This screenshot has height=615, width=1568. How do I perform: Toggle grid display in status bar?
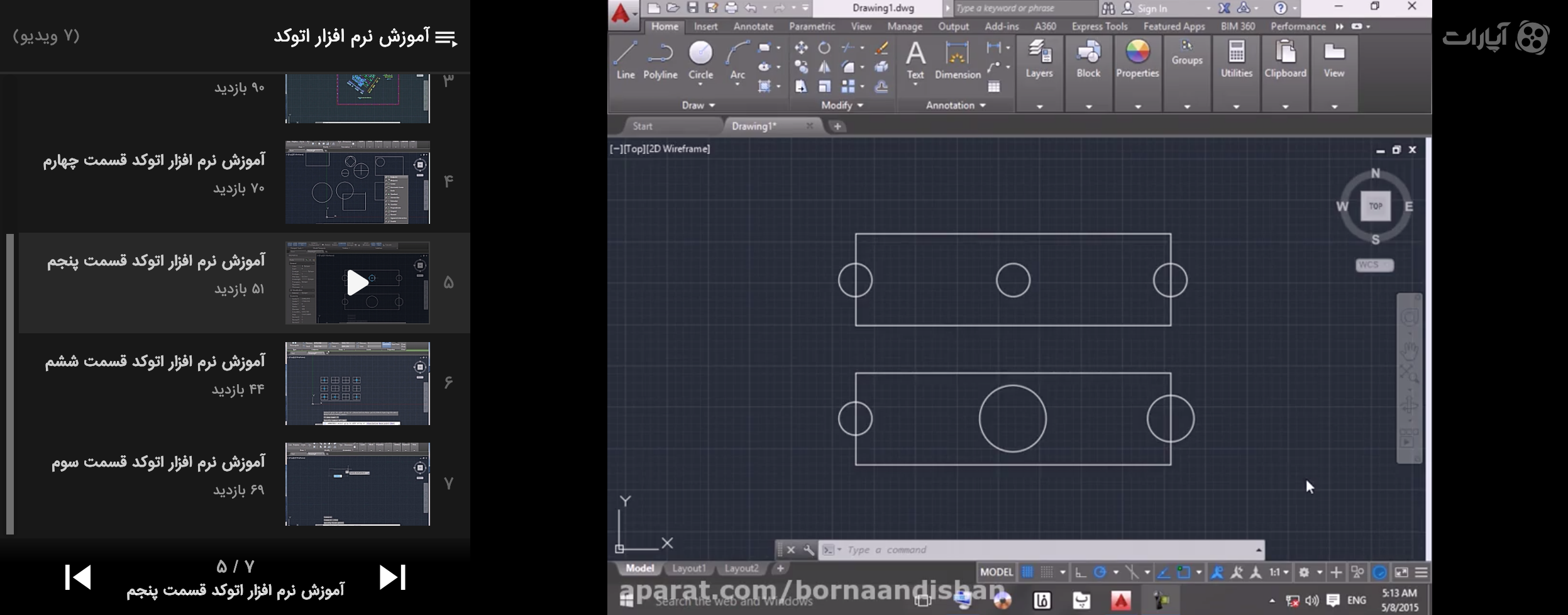(1027, 572)
